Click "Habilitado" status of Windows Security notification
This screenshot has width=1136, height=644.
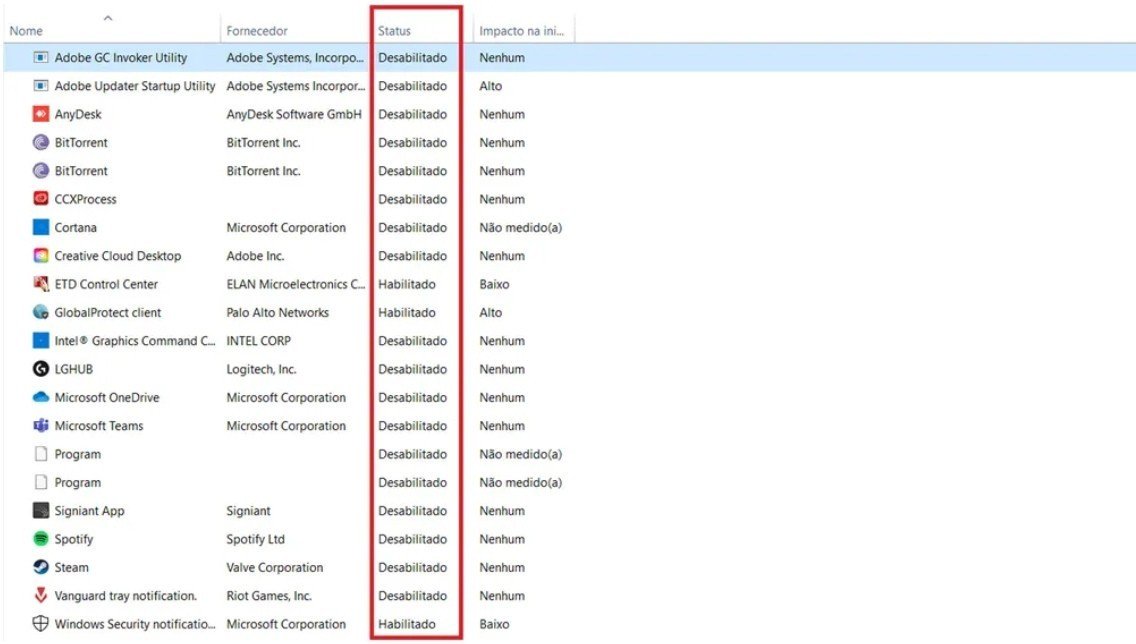tap(407, 623)
